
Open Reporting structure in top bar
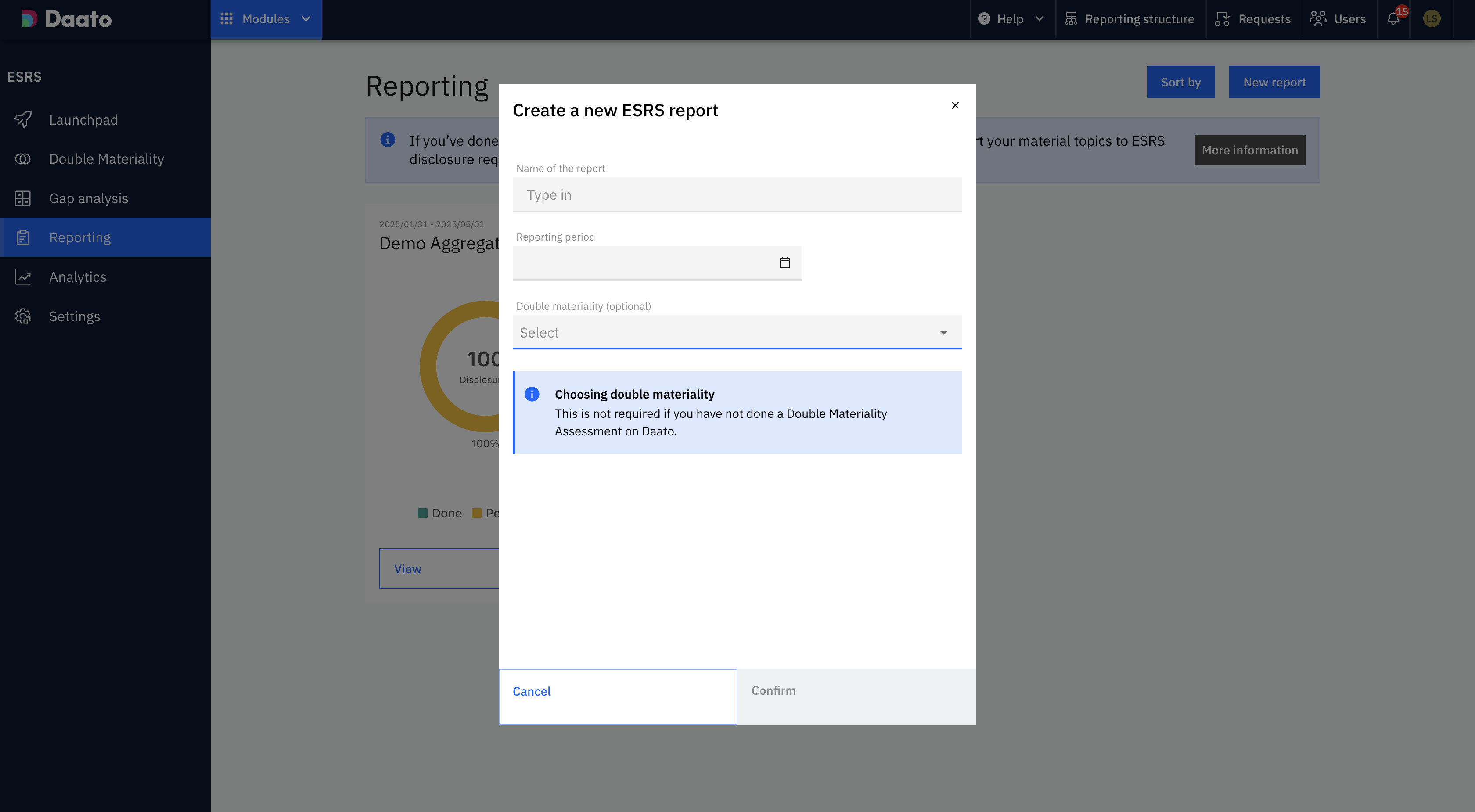click(1130, 19)
